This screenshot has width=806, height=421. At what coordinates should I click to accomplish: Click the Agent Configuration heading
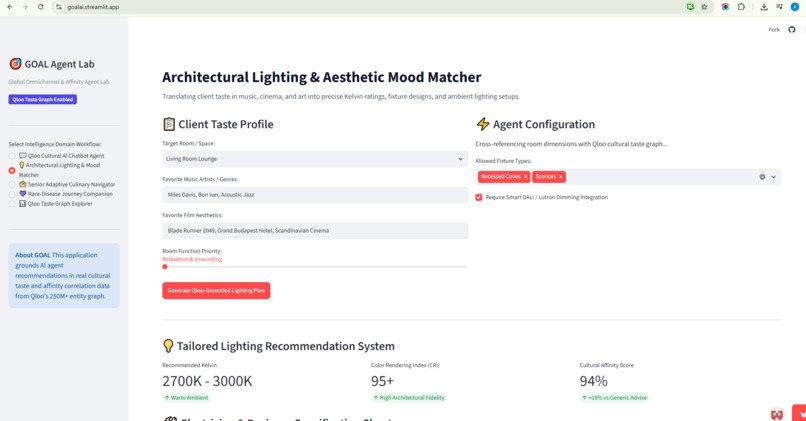pos(544,124)
